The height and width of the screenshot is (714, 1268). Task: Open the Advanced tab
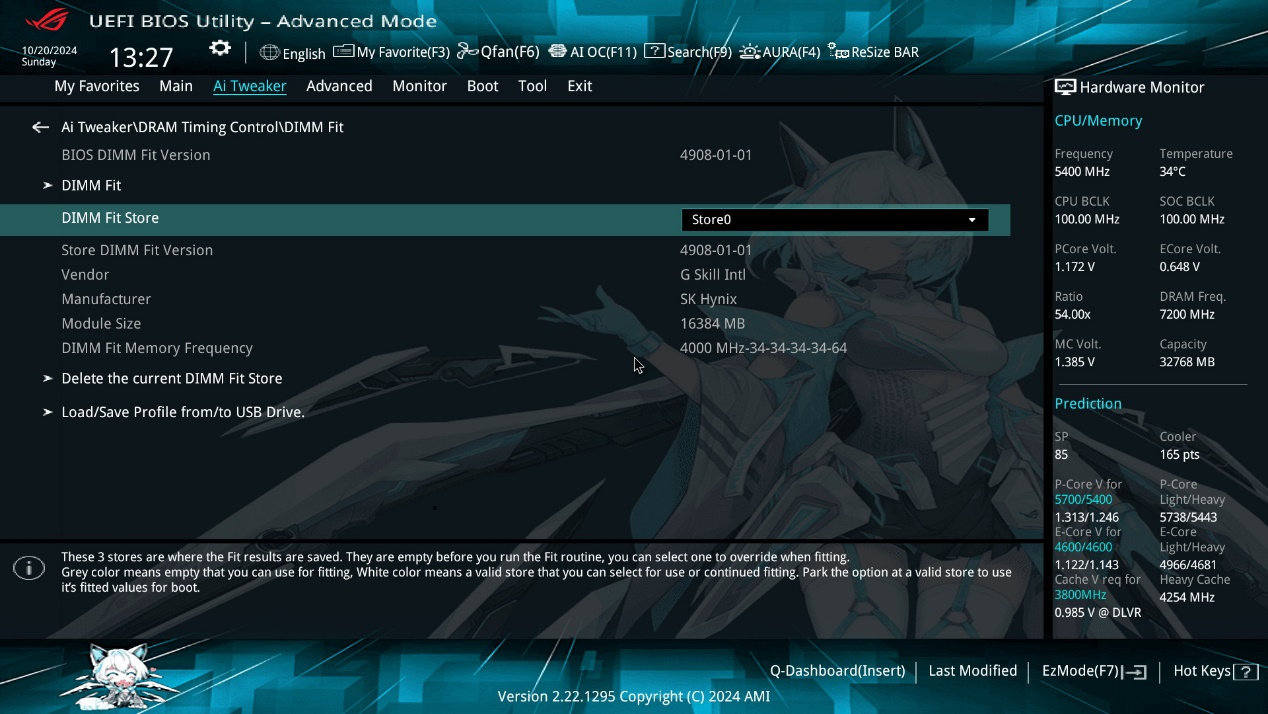click(339, 86)
